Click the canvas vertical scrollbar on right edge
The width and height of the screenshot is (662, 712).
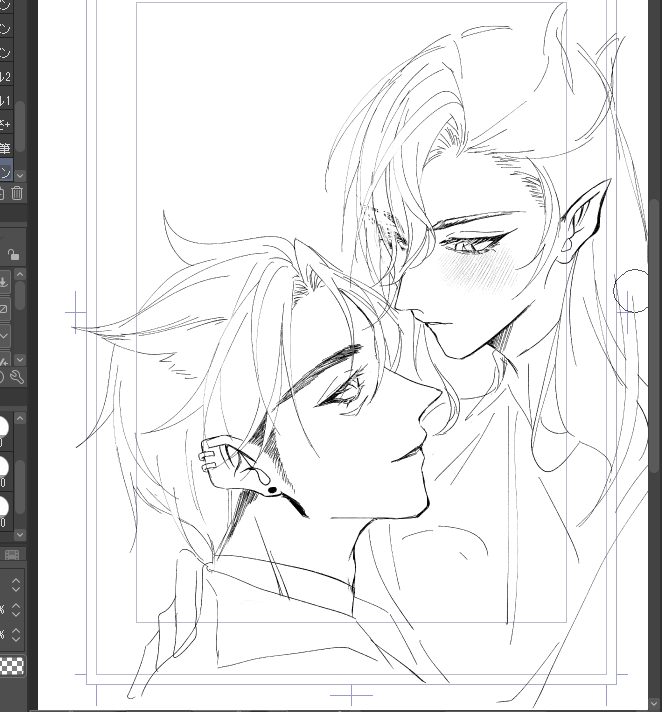click(x=655, y=300)
